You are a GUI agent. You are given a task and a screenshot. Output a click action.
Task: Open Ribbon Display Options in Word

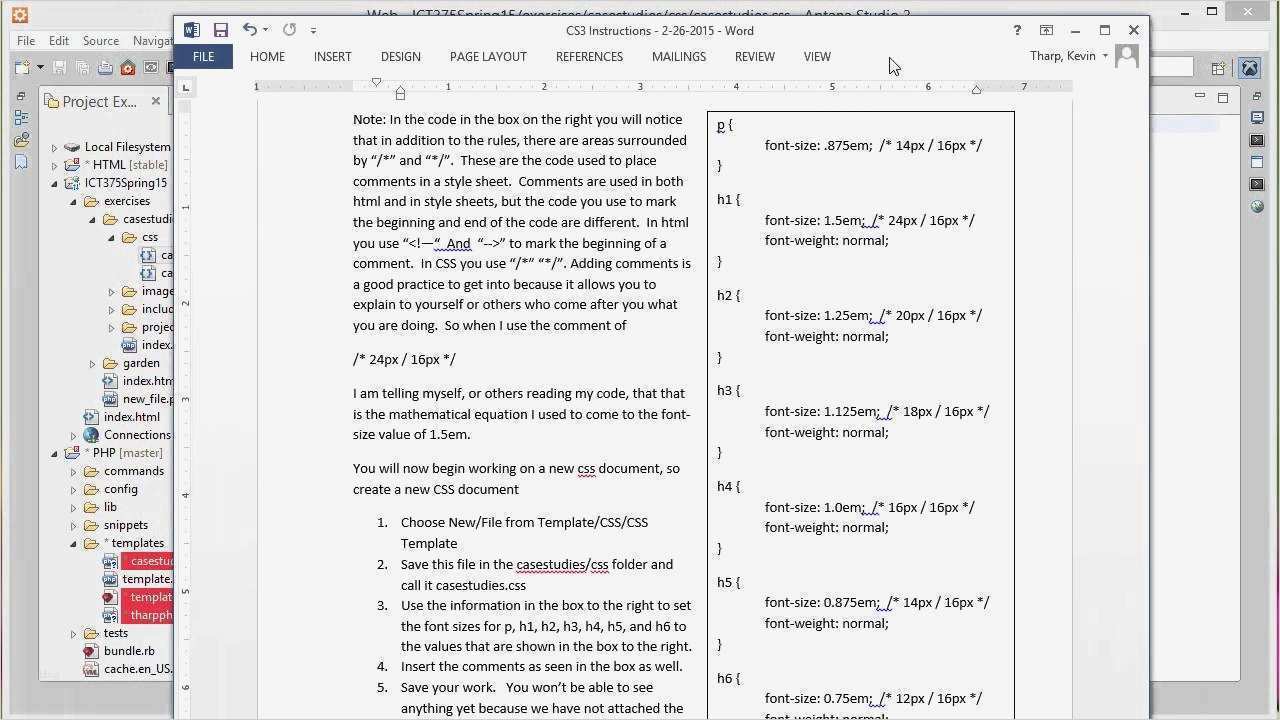[1046, 30]
